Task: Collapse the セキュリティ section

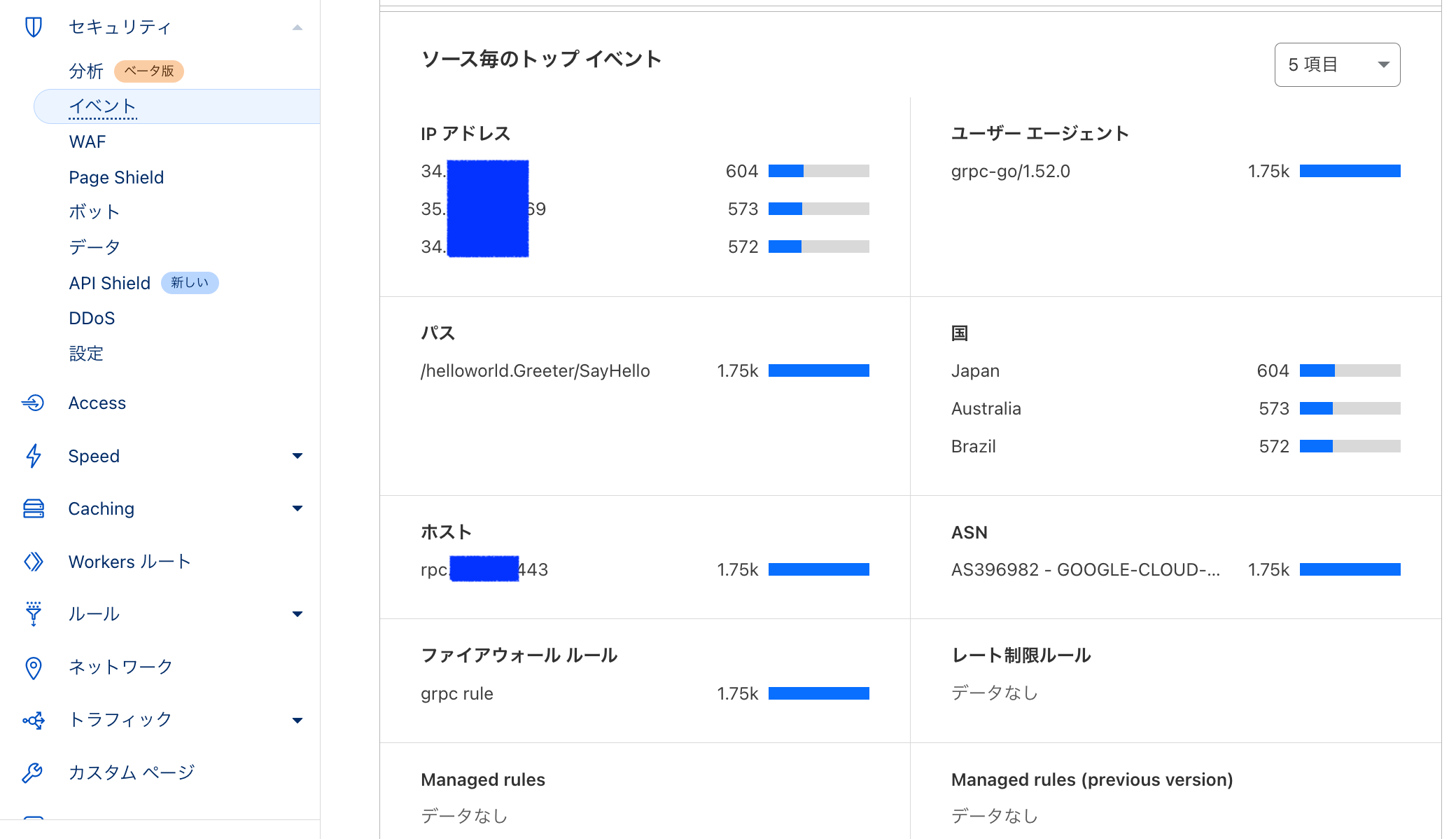Action: [x=297, y=27]
